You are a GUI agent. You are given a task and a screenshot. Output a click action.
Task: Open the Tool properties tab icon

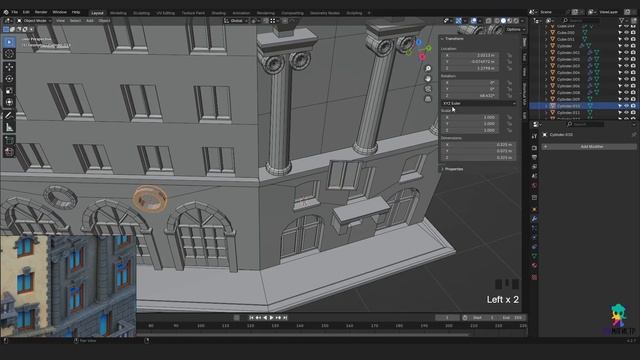[x=534, y=136]
